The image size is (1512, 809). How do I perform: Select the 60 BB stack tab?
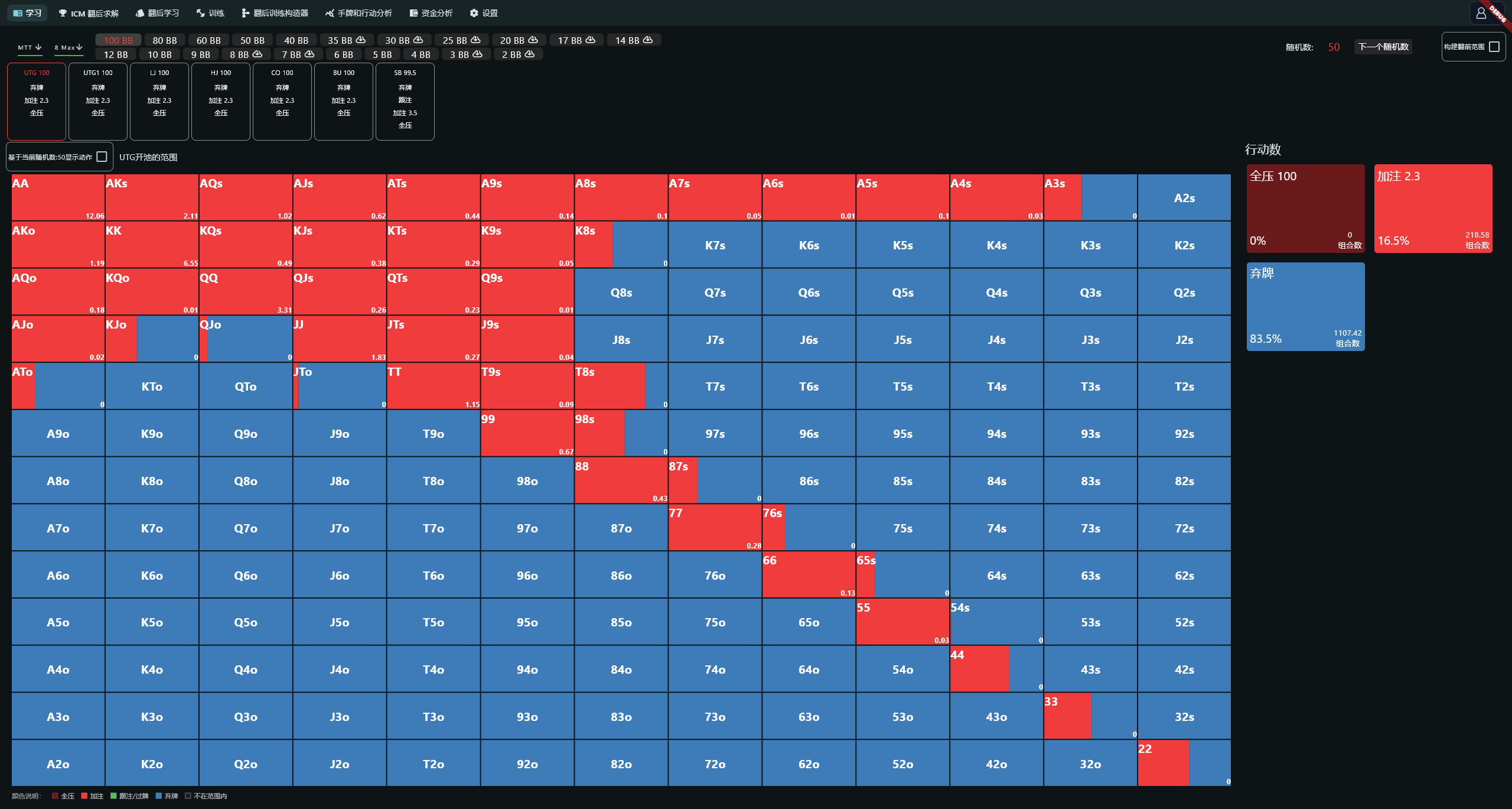pyautogui.click(x=208, y=40)
